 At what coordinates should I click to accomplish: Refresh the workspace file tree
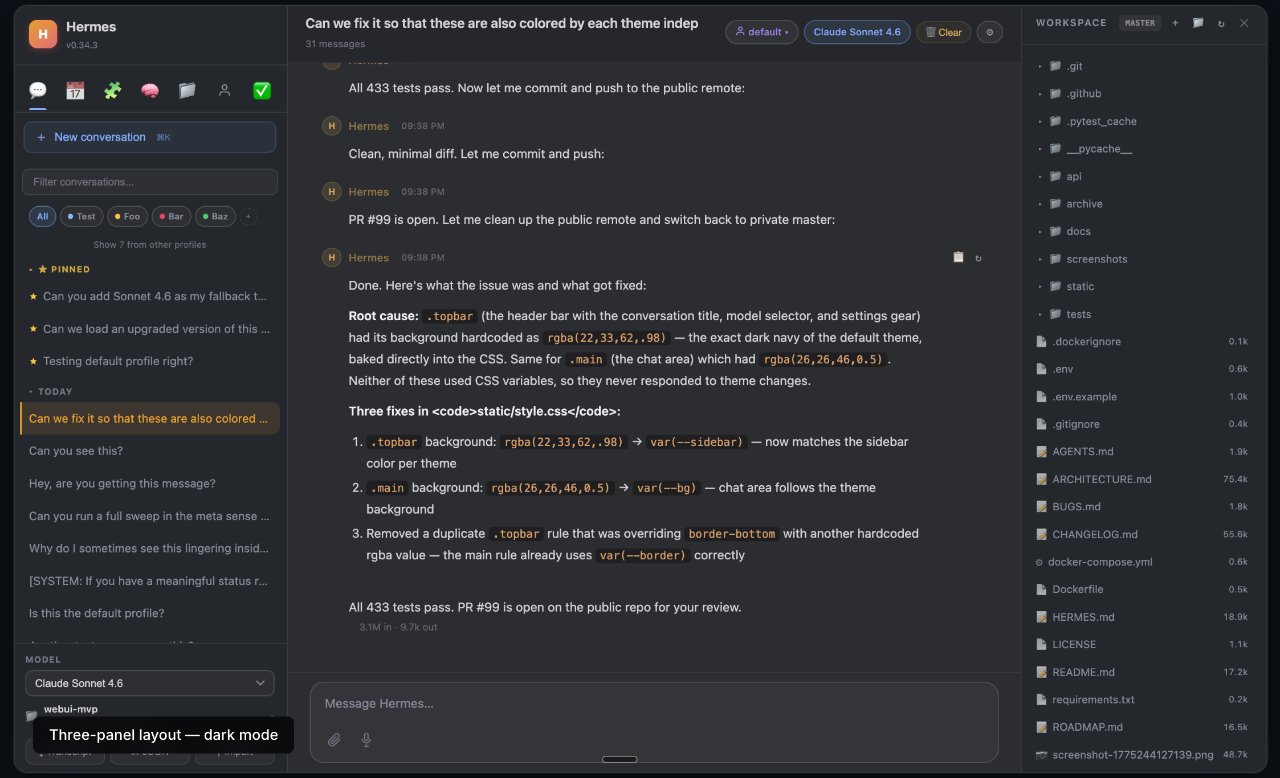(1221, 22)
